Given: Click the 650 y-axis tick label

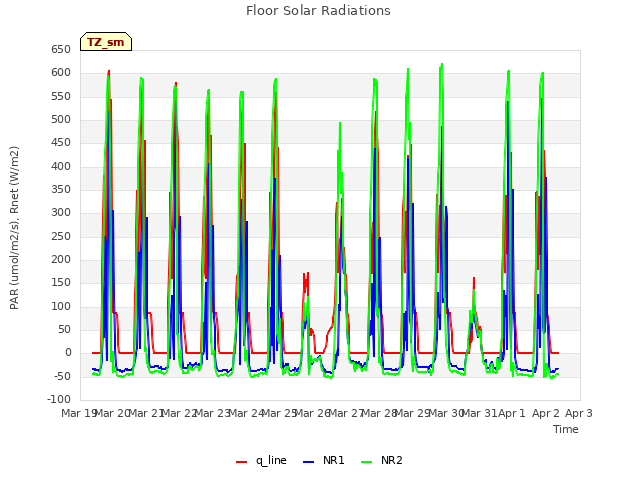Looking at the screenshot, I should click(x=61, y=50).
